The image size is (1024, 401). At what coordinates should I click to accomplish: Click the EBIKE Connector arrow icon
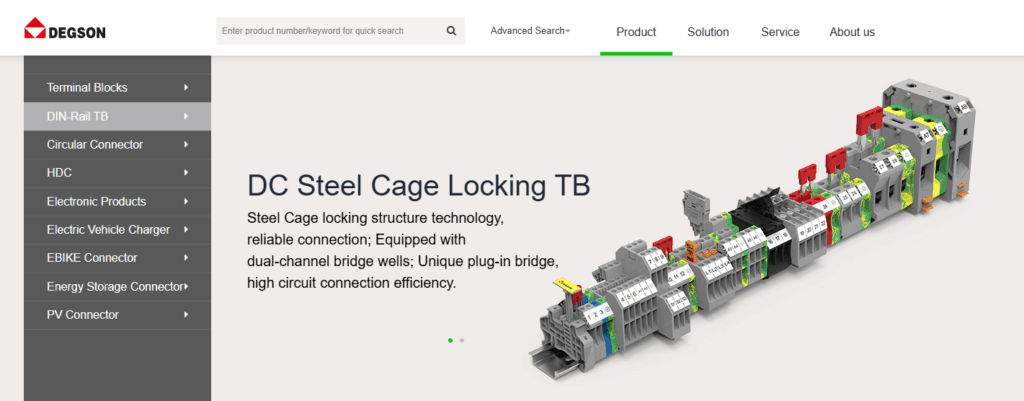click(x=186, y=258)
